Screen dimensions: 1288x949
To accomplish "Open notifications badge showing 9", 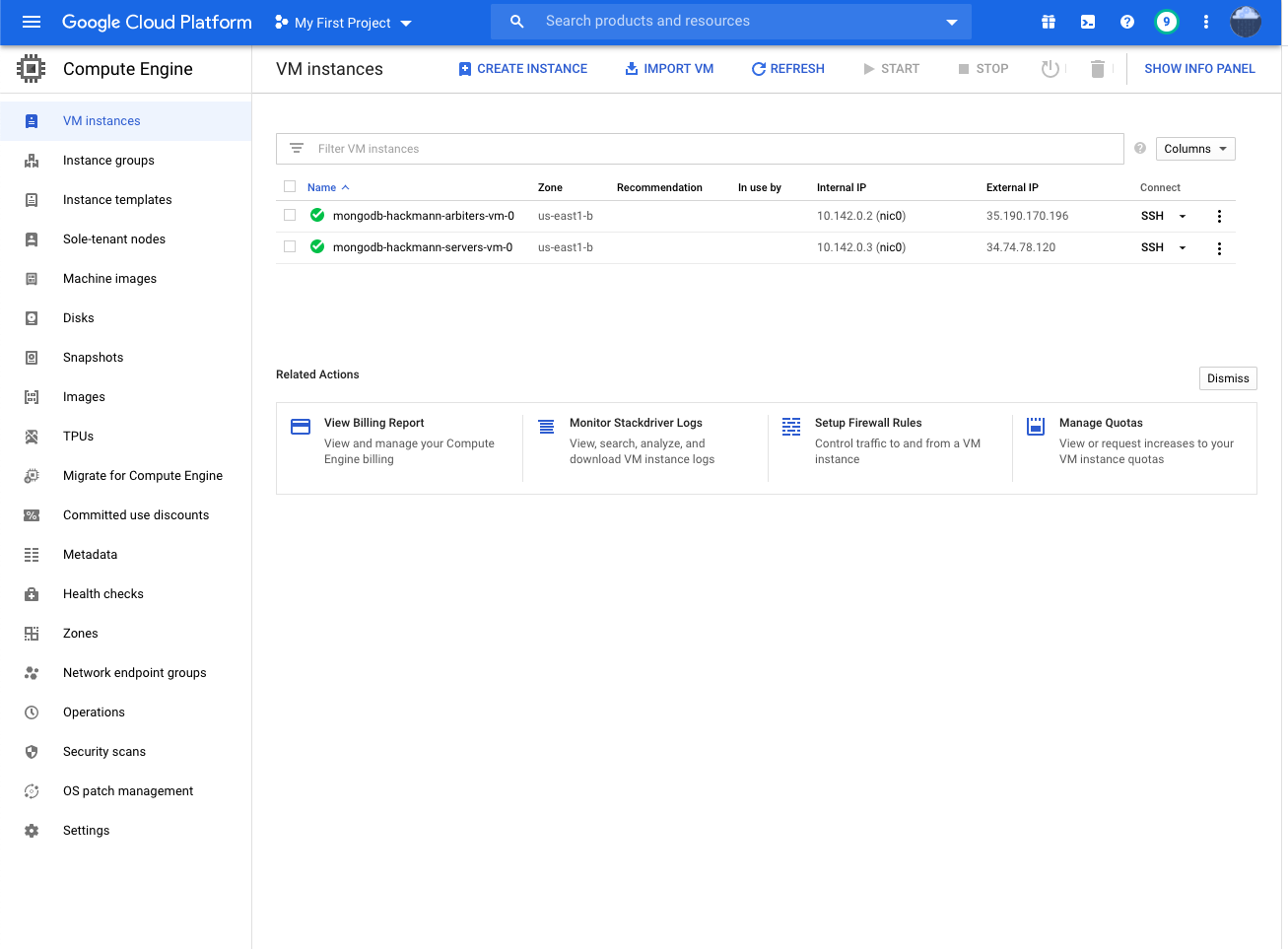I will click(1167, 22).
